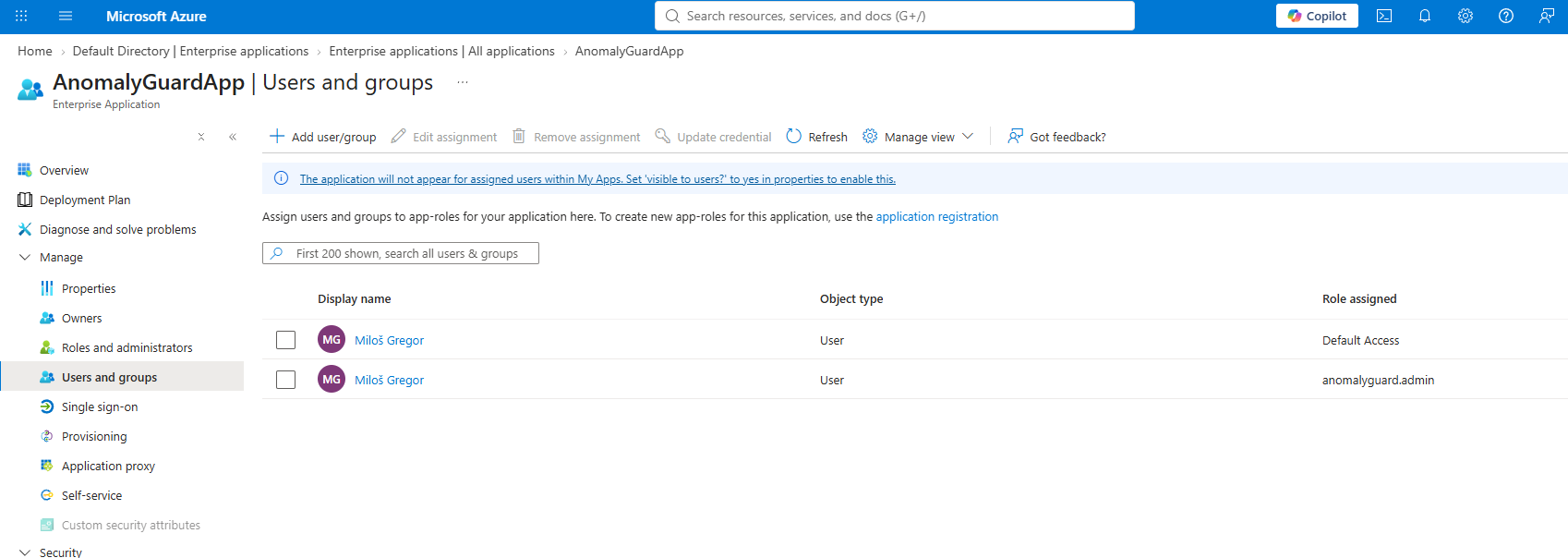Close the sidebar search with X icon
The height and width of the screenshot is (558, 1568).
(x=201, y=137)
